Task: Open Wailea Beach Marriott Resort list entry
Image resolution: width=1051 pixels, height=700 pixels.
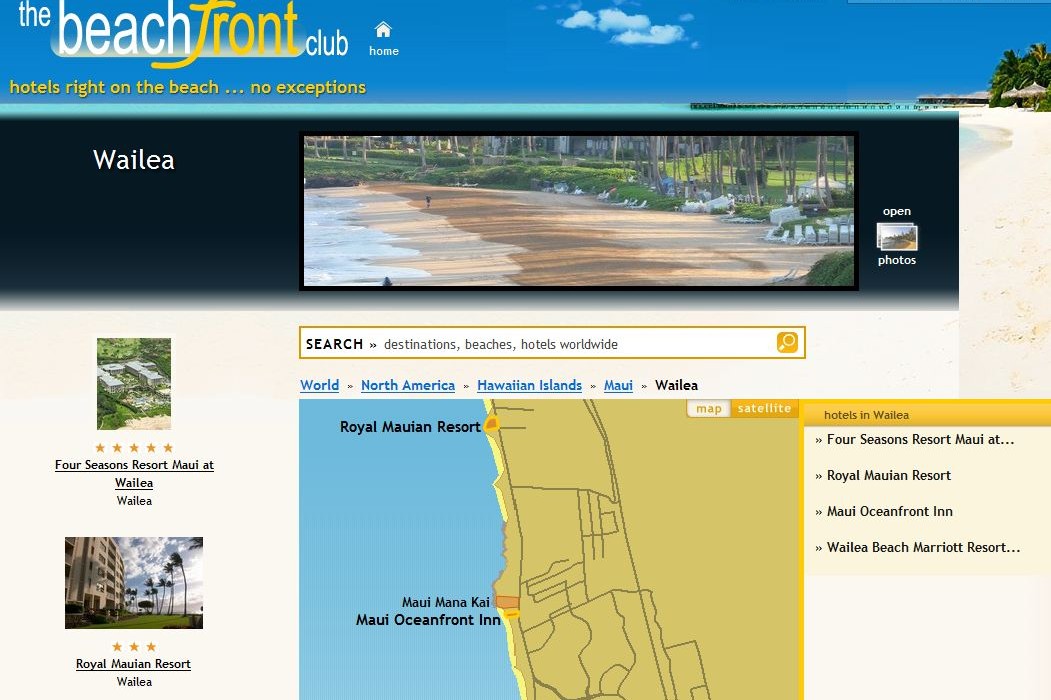Action: pos(923,547)
